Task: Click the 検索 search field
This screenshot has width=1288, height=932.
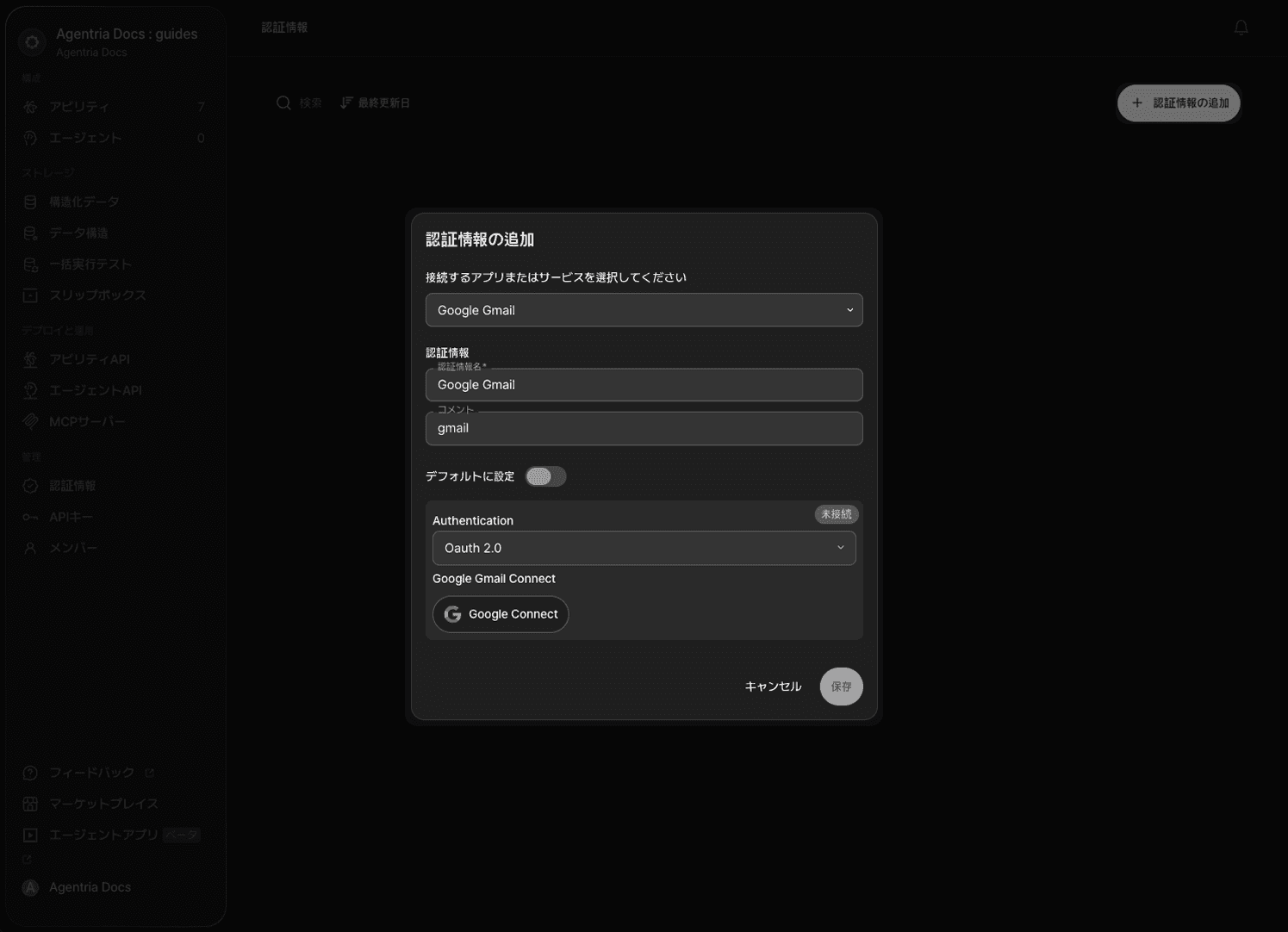Action: pyautogui.click(x=311, y=103)
